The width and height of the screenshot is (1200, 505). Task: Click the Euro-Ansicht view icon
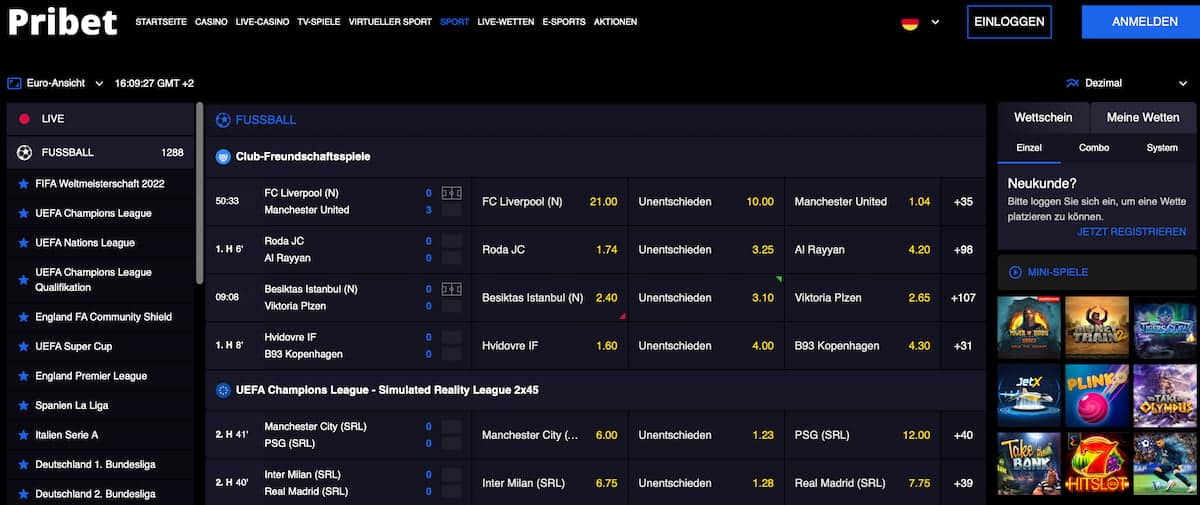point(14,83)
